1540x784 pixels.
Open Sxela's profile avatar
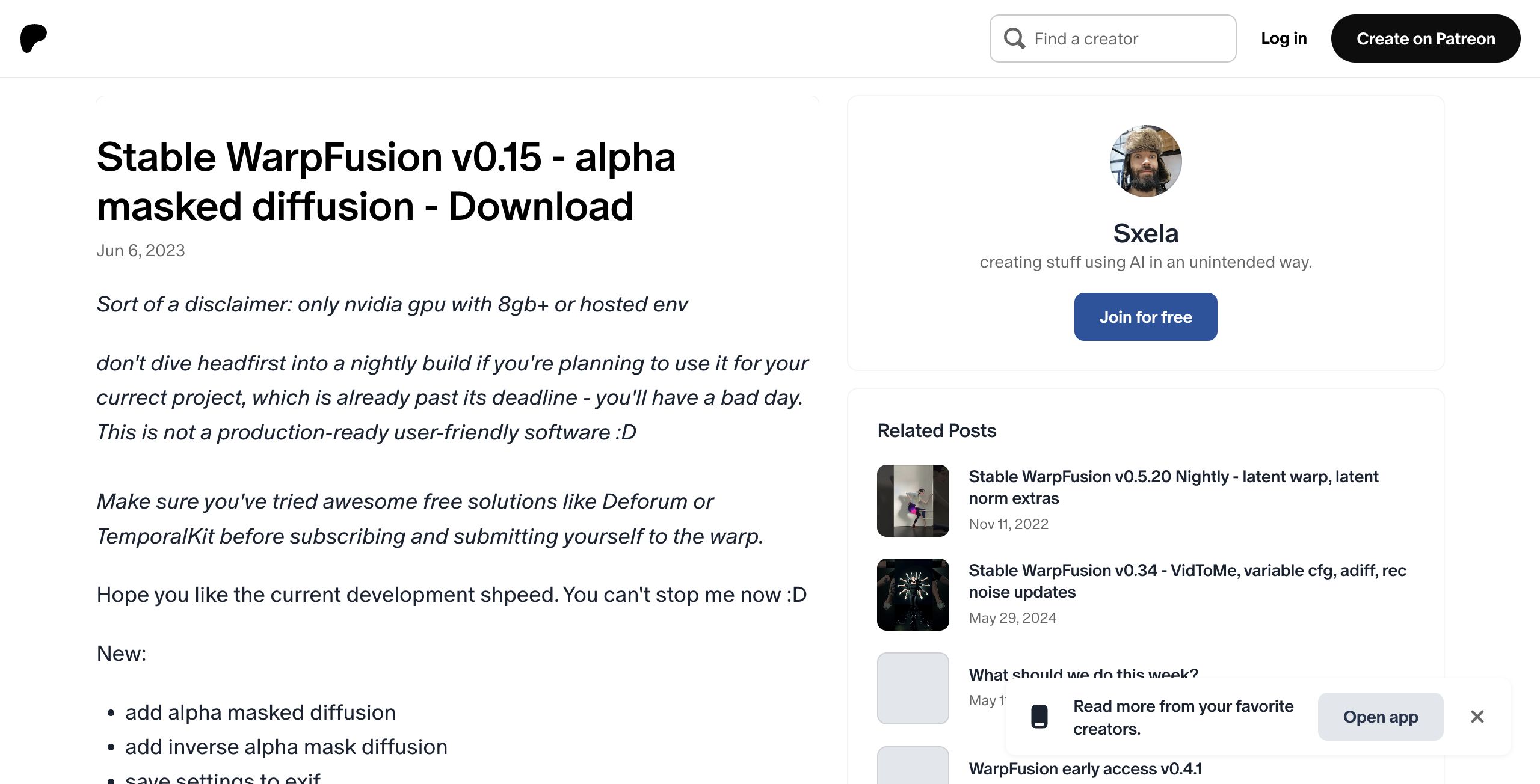click(1145, 161)
